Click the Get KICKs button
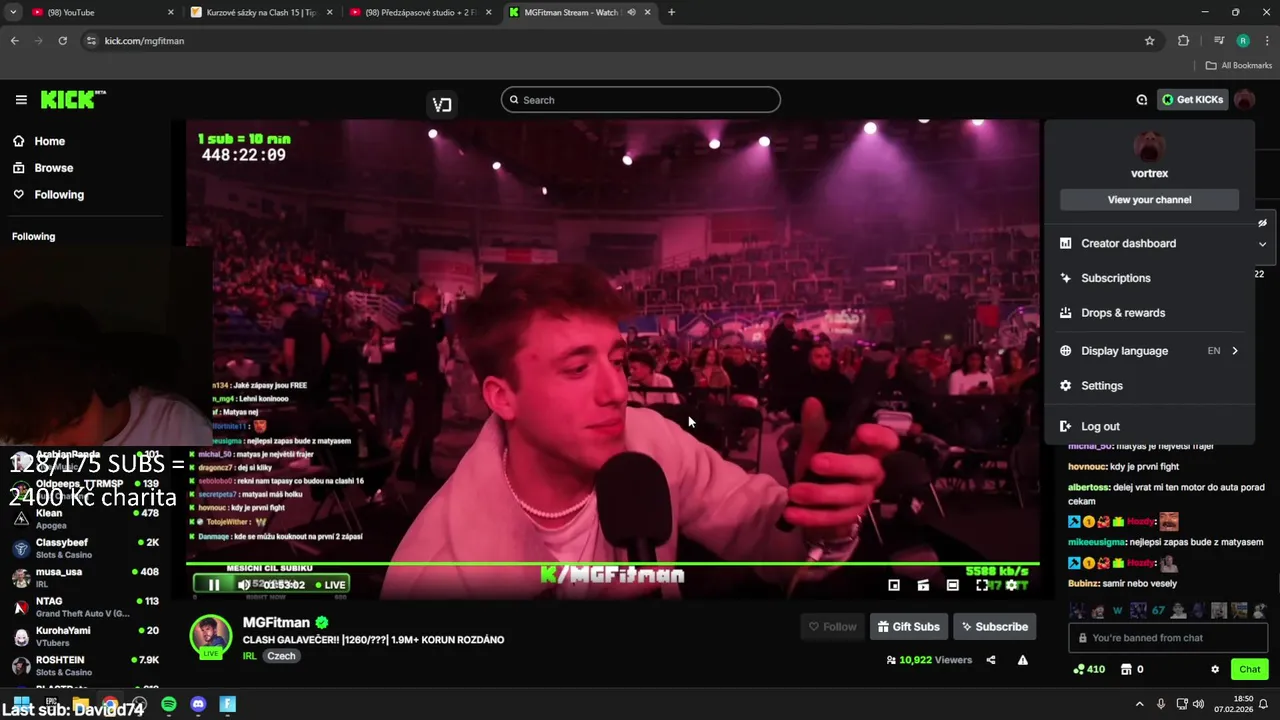Viewport: 1280px width, 720px height. [x=1192, y=99]
